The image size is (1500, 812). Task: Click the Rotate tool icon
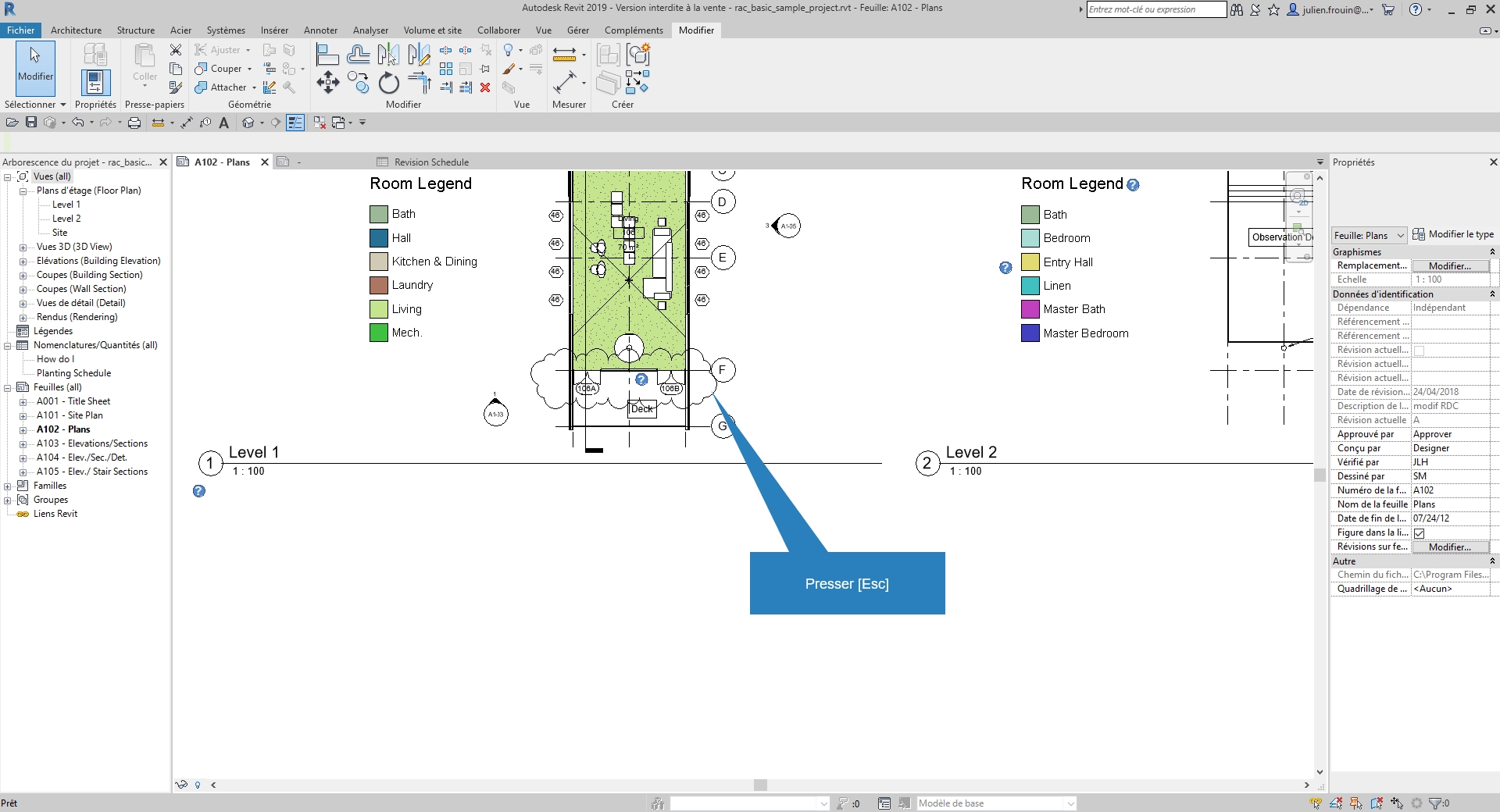click(388, 83)
